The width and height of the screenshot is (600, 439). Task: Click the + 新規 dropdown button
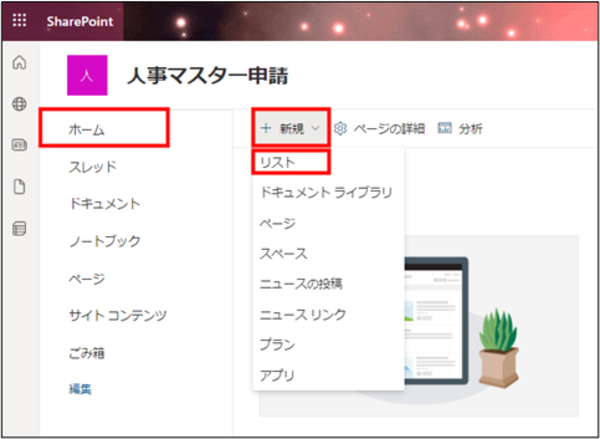[291, 129]
